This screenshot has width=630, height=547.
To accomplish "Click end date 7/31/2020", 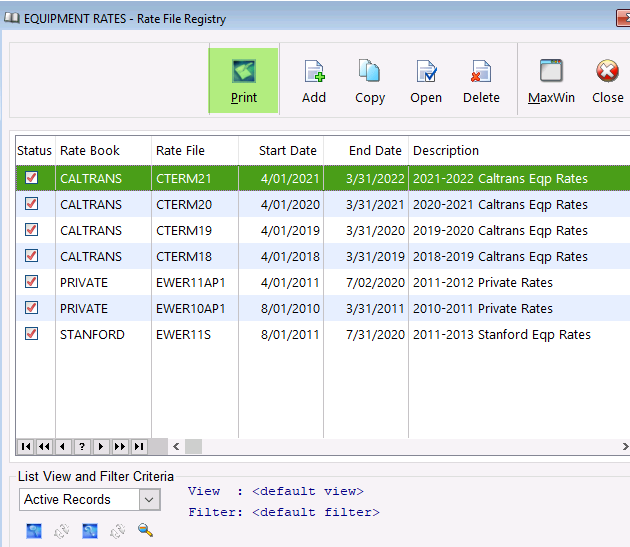I will click(375, 334).
